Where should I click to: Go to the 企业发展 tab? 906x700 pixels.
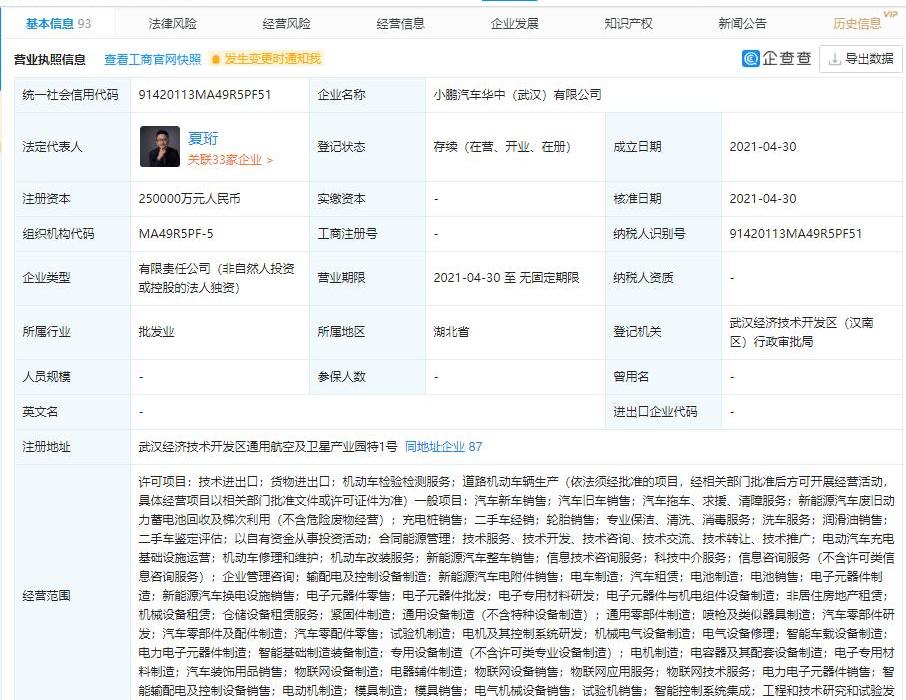515,23
